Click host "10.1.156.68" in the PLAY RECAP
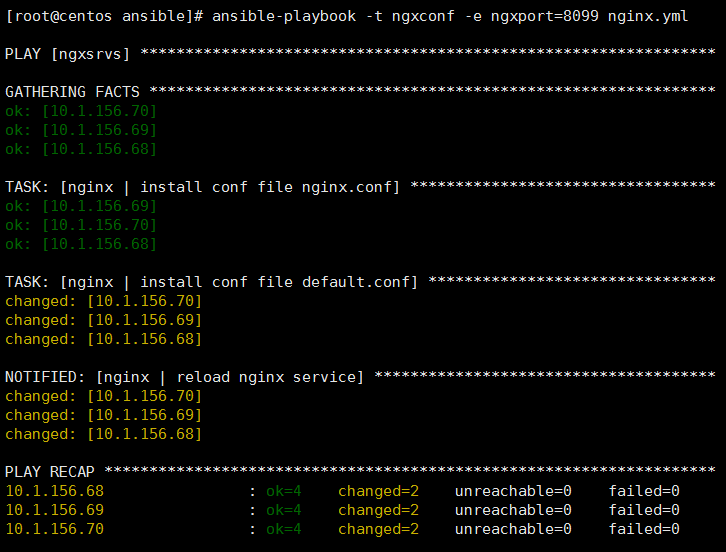Viewport: 726px width, 552px height. (55, 491)
